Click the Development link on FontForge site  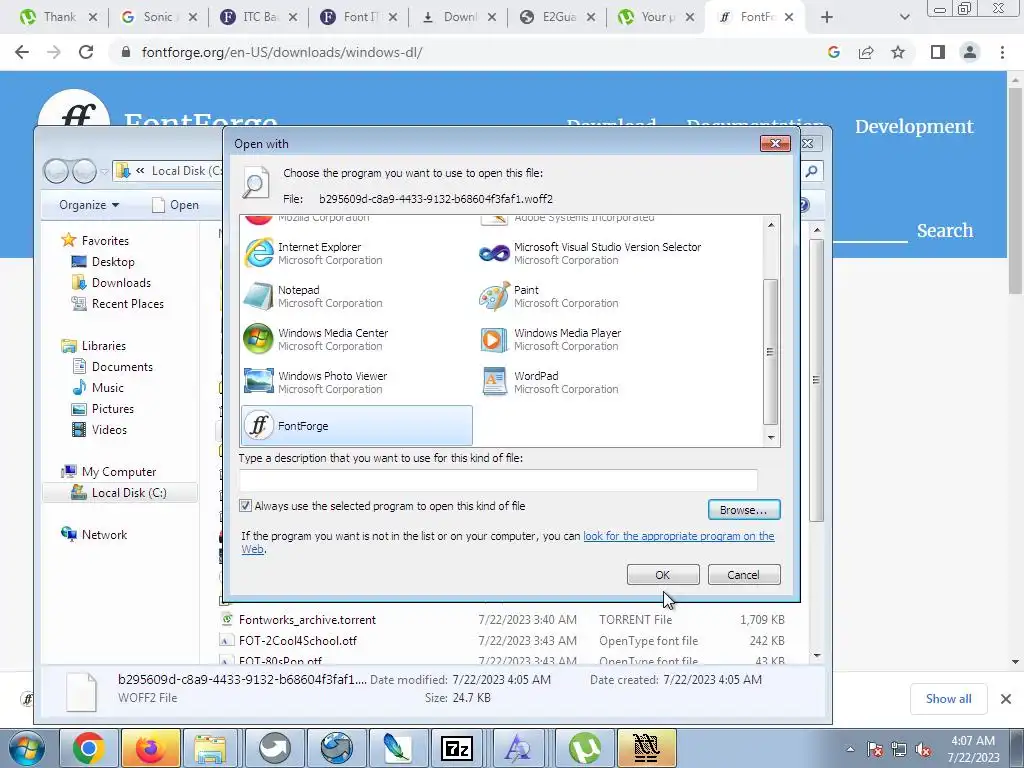tap(914, 127)
